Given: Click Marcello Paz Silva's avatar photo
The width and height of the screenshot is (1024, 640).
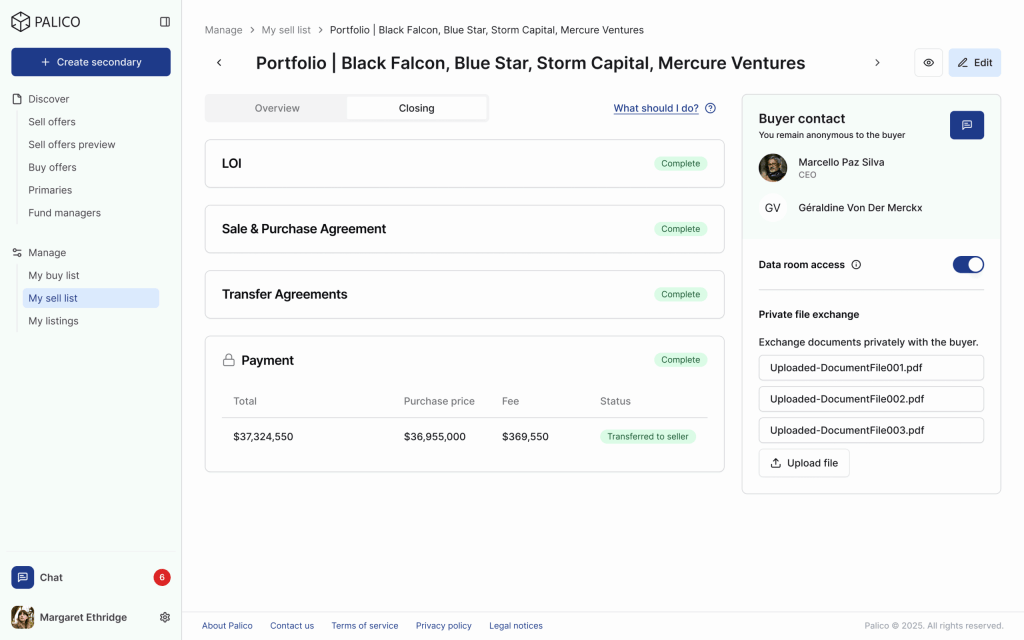Looking at the screenshot, I should coord(773,168).
